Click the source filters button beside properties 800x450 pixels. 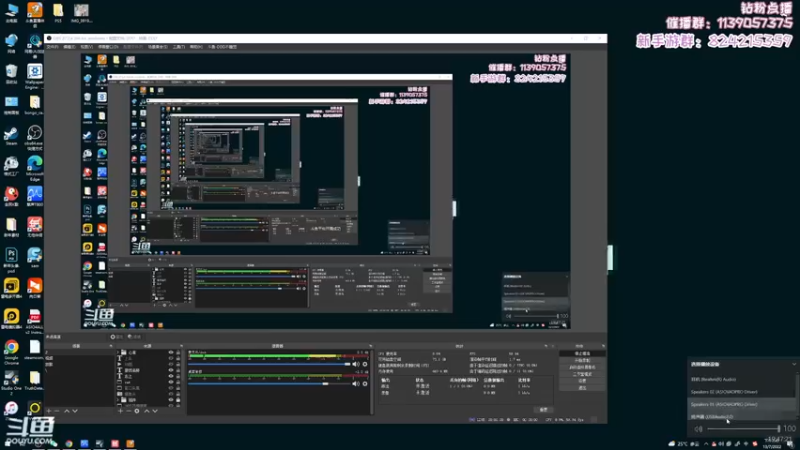point(134,337)
